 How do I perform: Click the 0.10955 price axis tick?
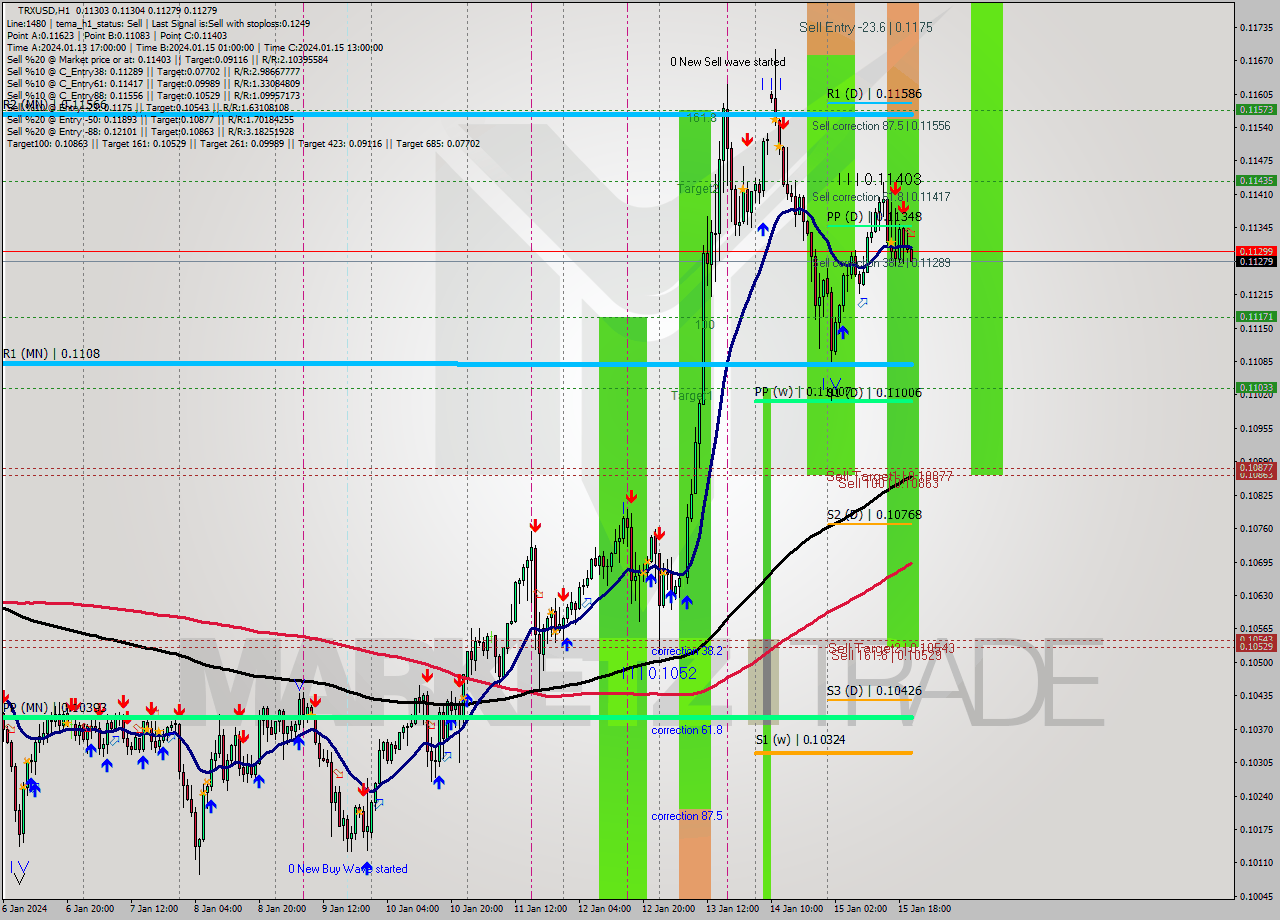point(1255,428)
